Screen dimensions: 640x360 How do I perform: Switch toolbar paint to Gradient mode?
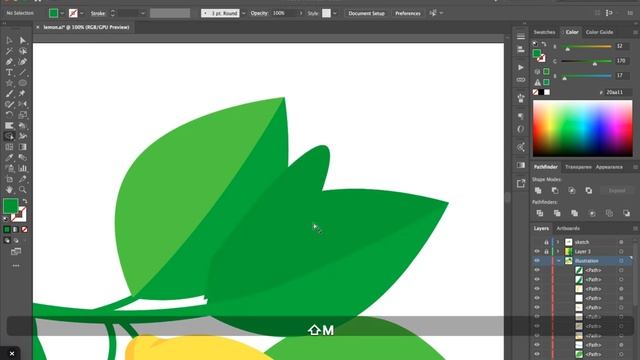[16, 229]
